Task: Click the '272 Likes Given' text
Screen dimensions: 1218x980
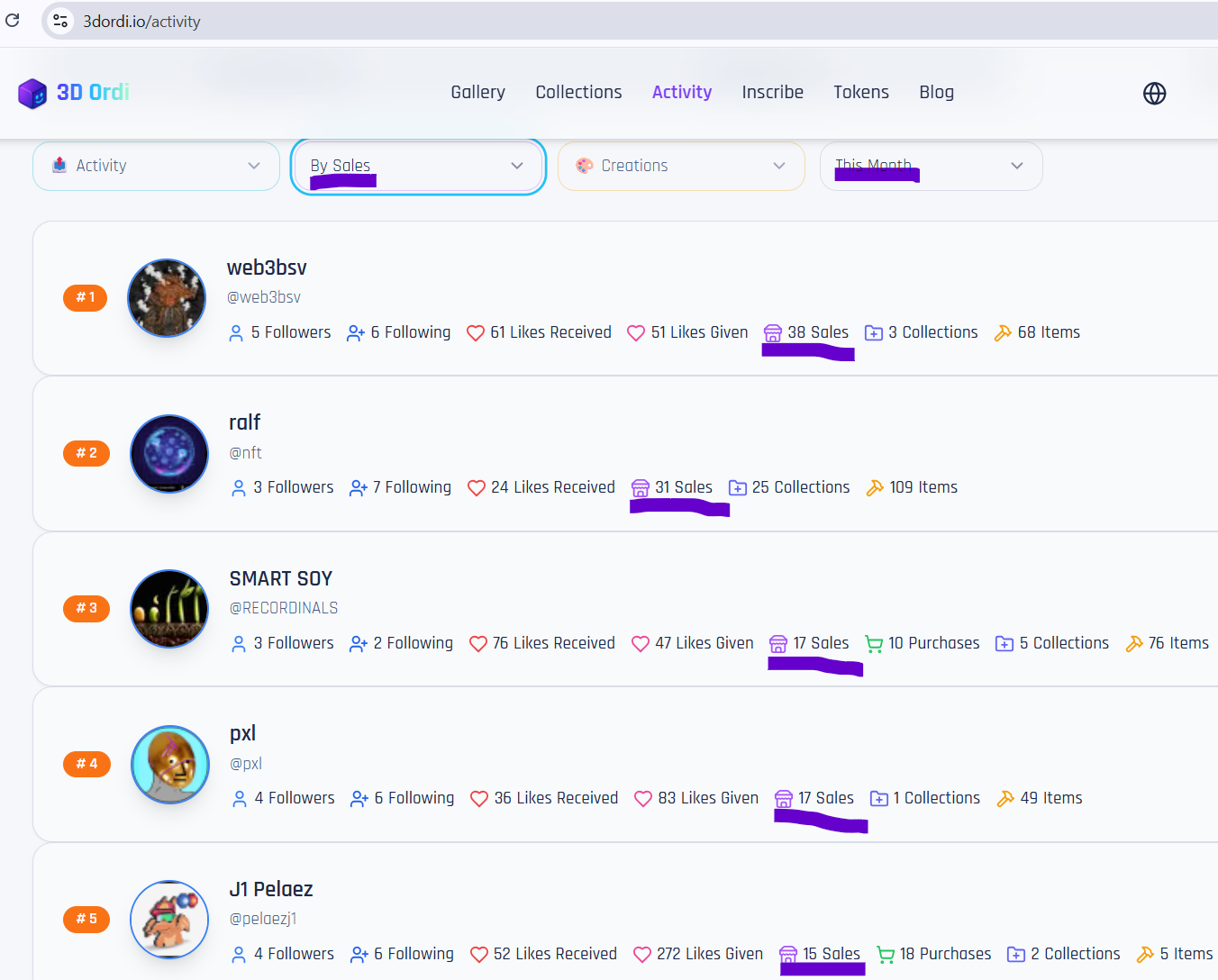Action: (x=710, y=954)
